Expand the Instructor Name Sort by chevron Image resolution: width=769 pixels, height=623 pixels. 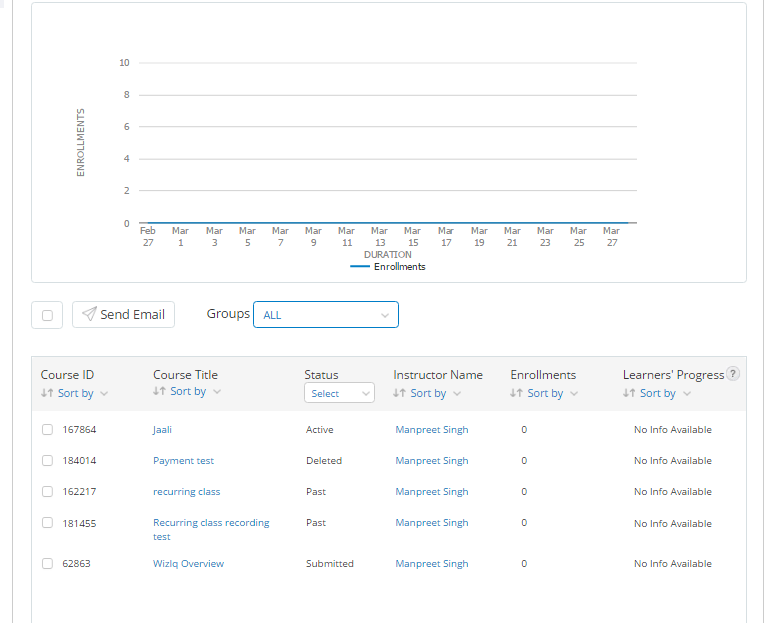(x=457, y=393)
